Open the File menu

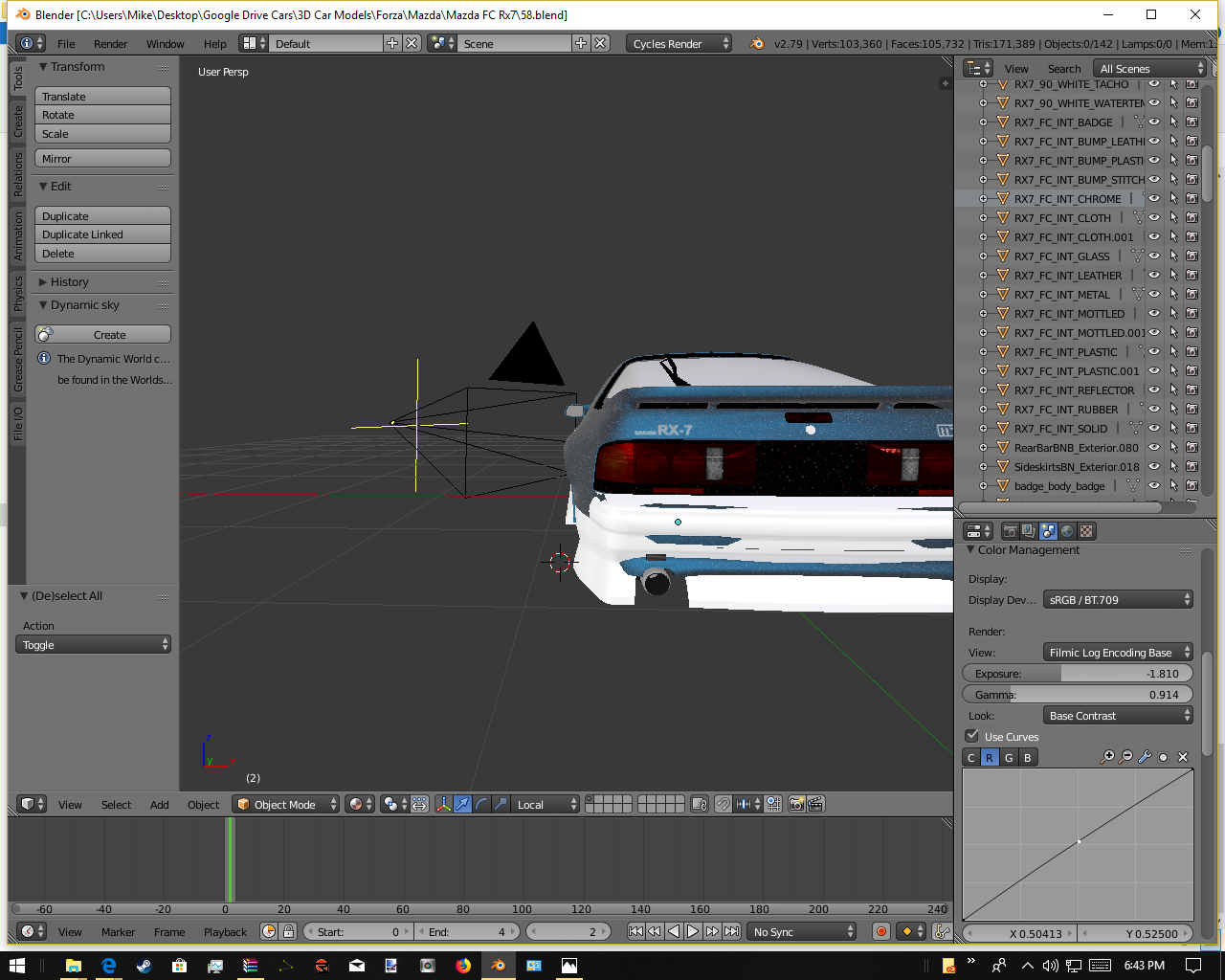66,43
